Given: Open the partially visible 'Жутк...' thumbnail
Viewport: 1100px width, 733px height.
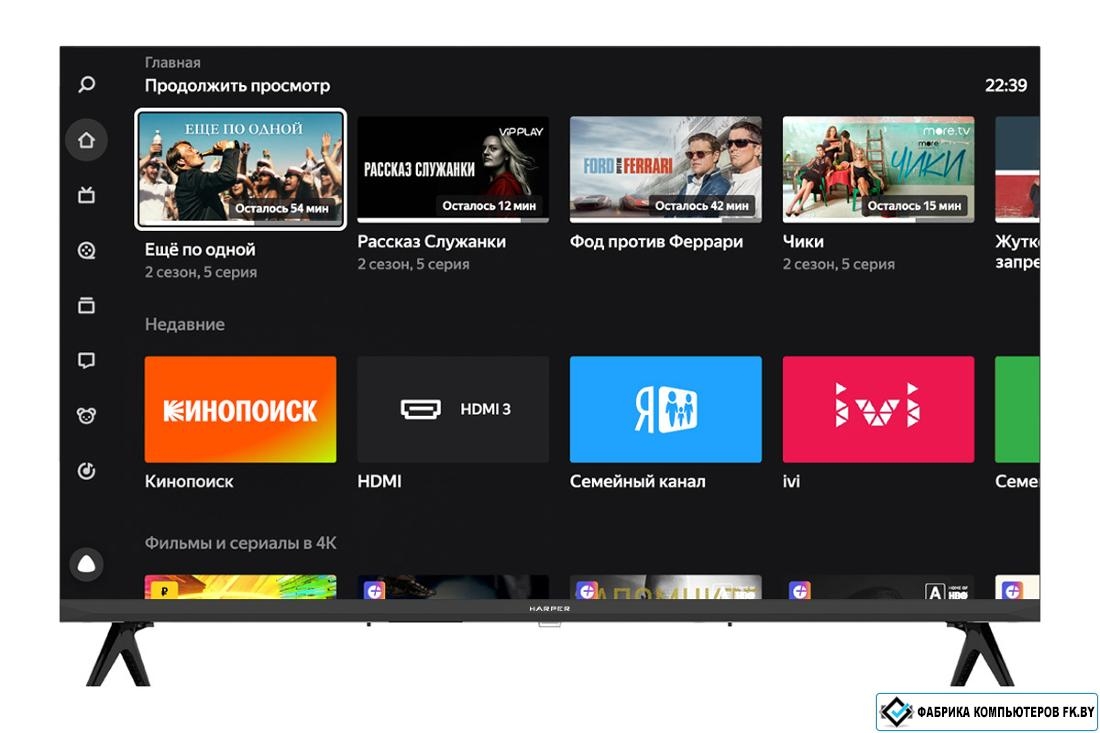Looking at the screenshot, I should (x=1017, y=169).
